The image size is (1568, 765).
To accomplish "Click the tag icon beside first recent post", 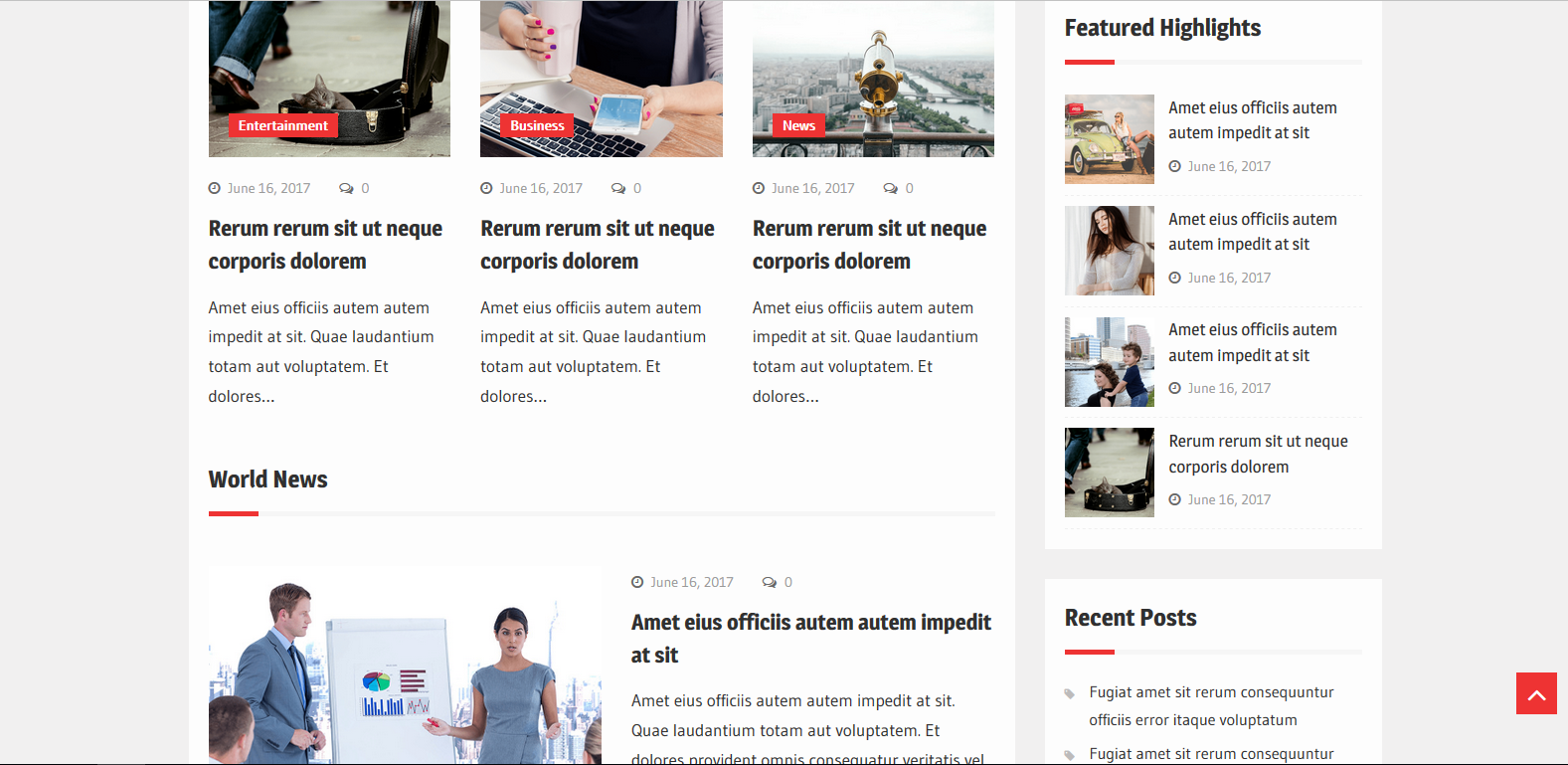I will point(1070,693).
